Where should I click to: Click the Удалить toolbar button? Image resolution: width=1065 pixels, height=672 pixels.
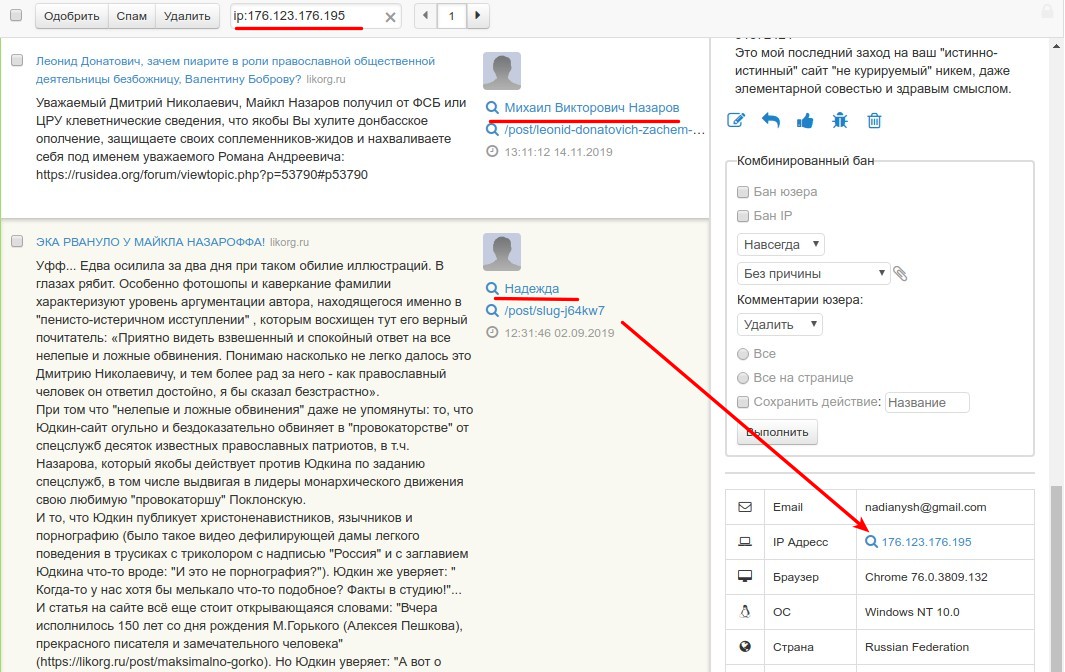click(187, 16)
